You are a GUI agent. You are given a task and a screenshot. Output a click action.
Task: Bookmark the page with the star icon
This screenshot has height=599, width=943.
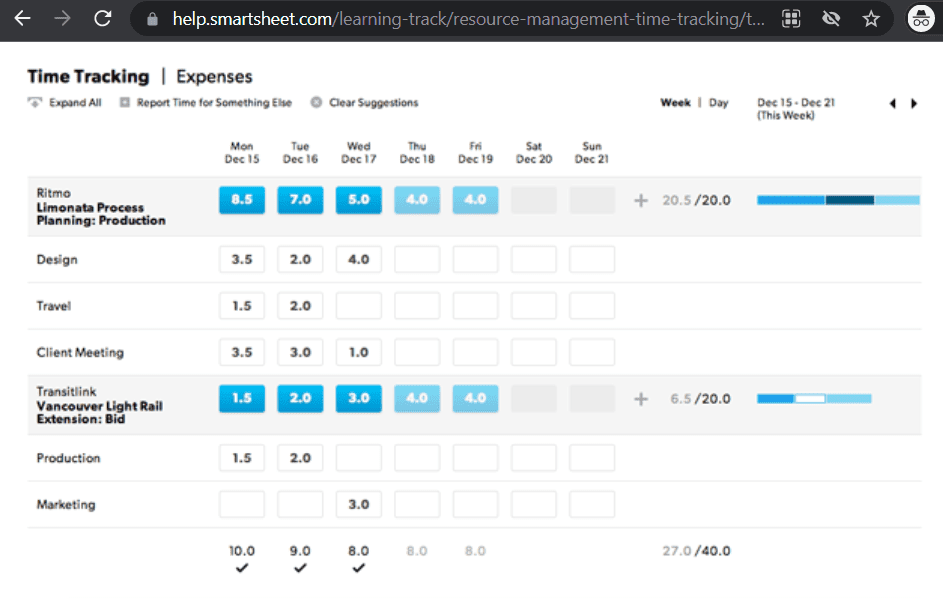coord(871,18)
